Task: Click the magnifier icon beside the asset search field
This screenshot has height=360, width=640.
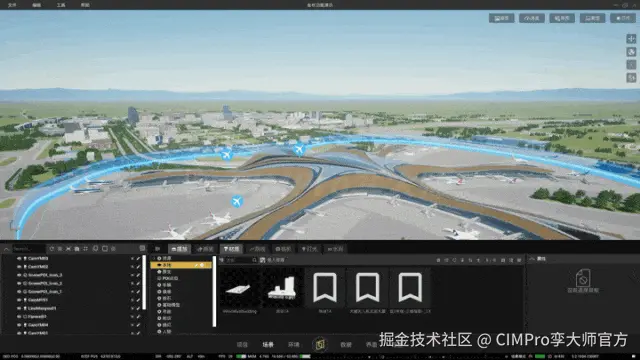Action: pos(254,260)
